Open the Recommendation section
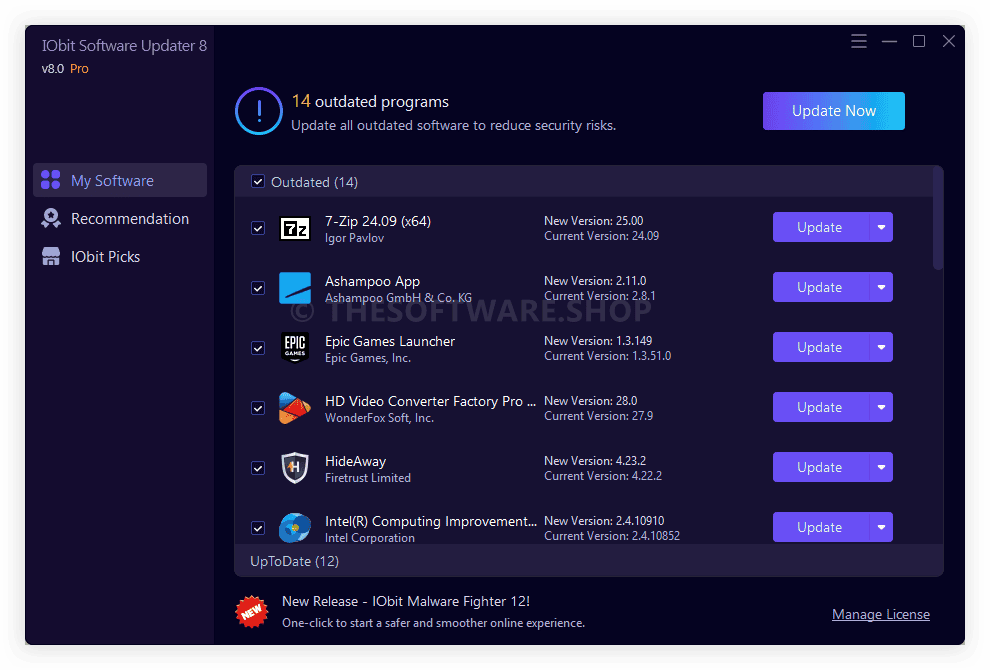Image resolution: width=990 pixels, height=670 pixels. (120, 218)
